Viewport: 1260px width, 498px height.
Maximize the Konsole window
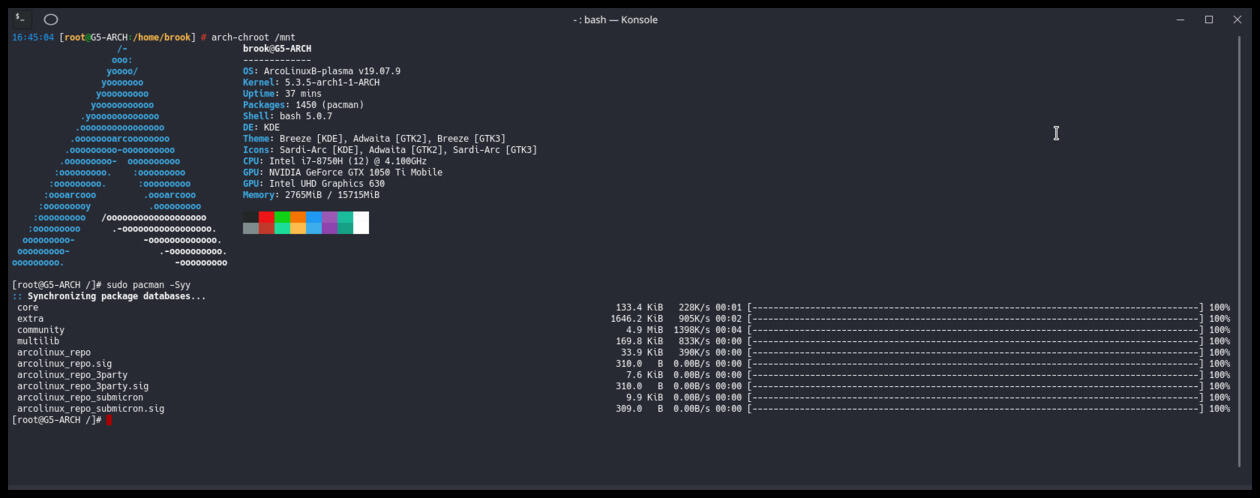point(1208,19)
